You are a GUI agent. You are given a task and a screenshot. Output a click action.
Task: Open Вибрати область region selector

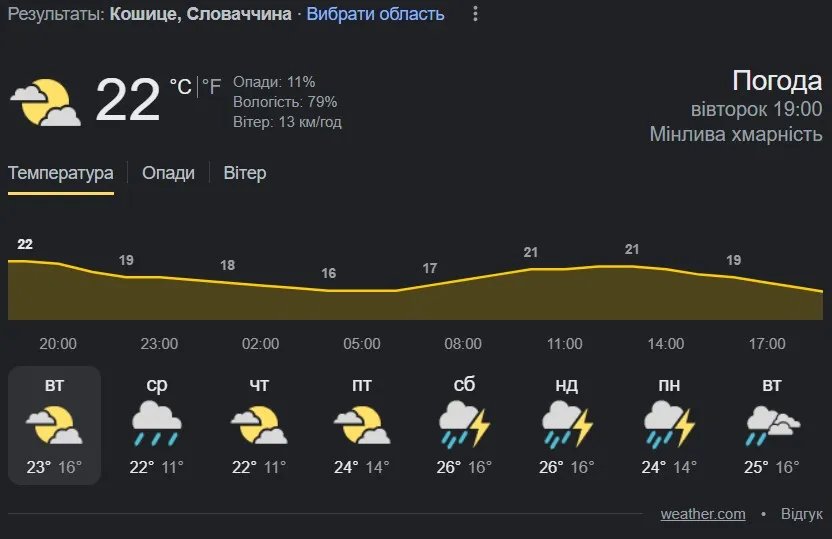[375, 14]
